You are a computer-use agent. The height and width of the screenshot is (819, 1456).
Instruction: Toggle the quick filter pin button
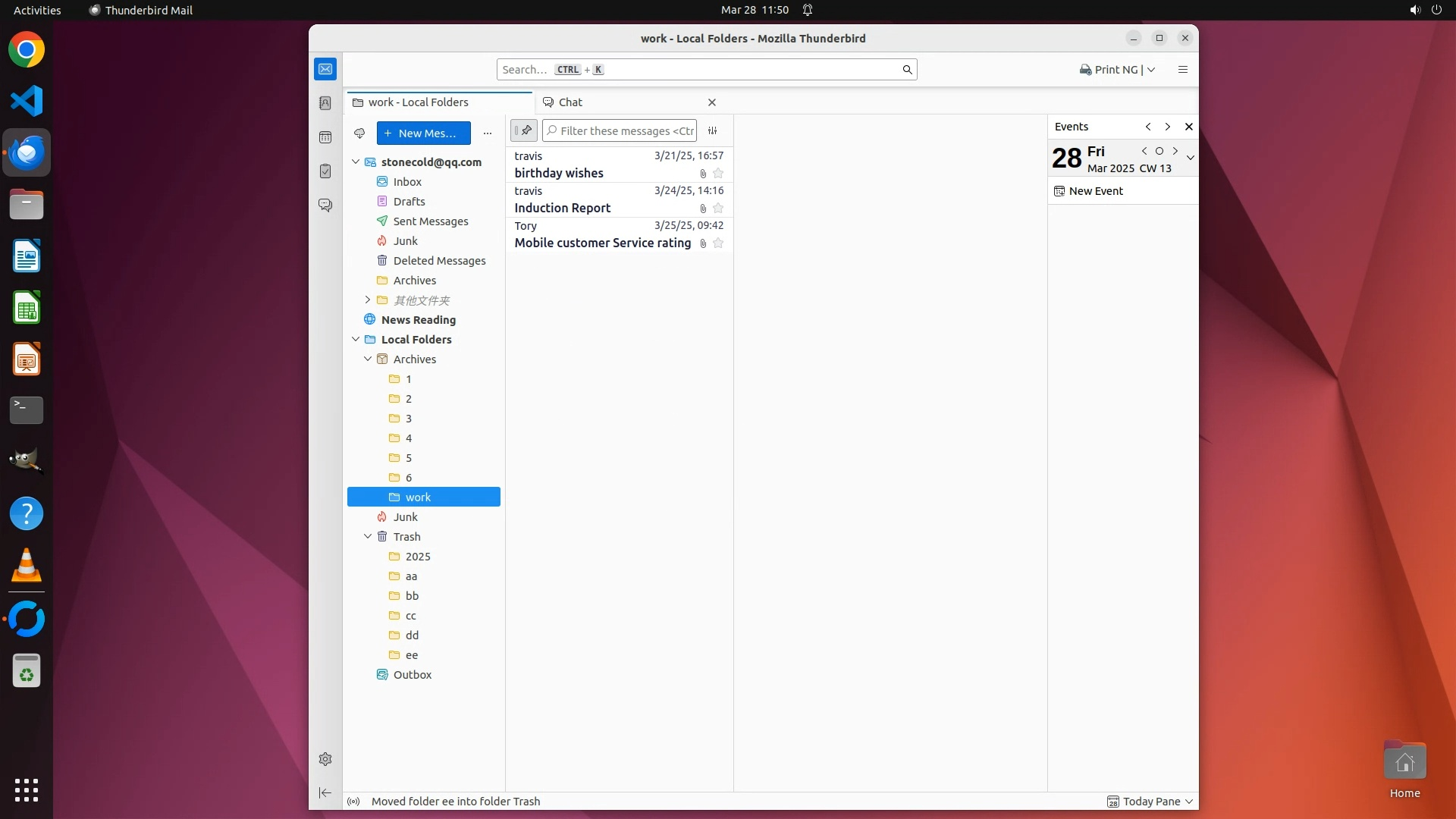click(x=524, y=130)
